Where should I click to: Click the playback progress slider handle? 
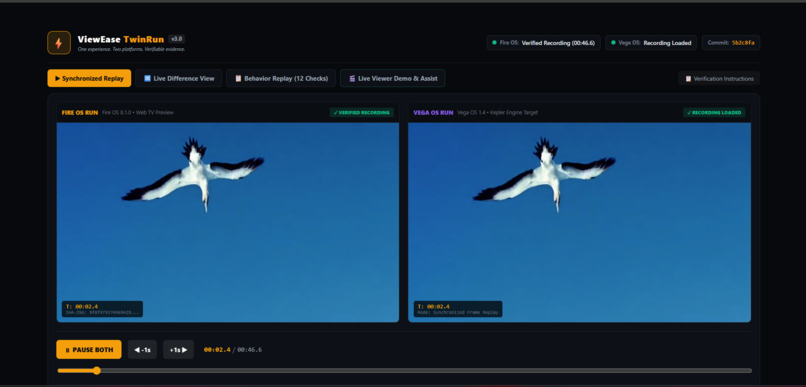(x=97, y=371)
